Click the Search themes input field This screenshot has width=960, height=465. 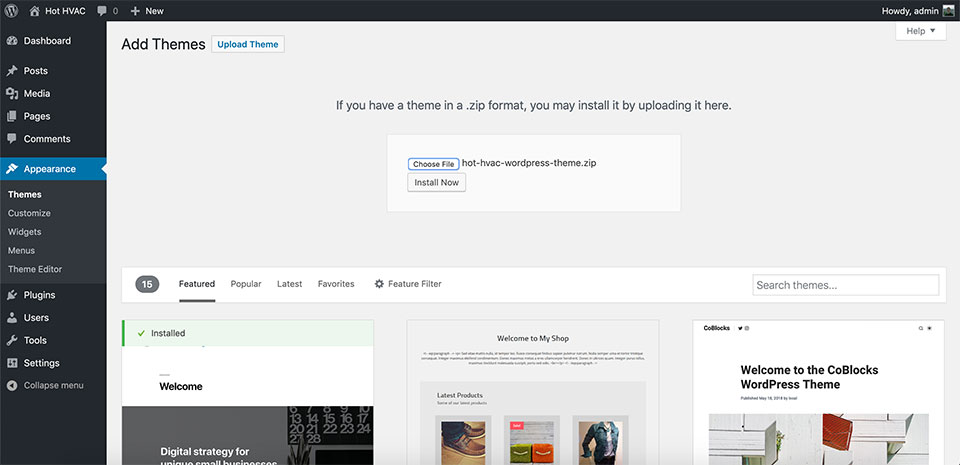tap(846, 285)
